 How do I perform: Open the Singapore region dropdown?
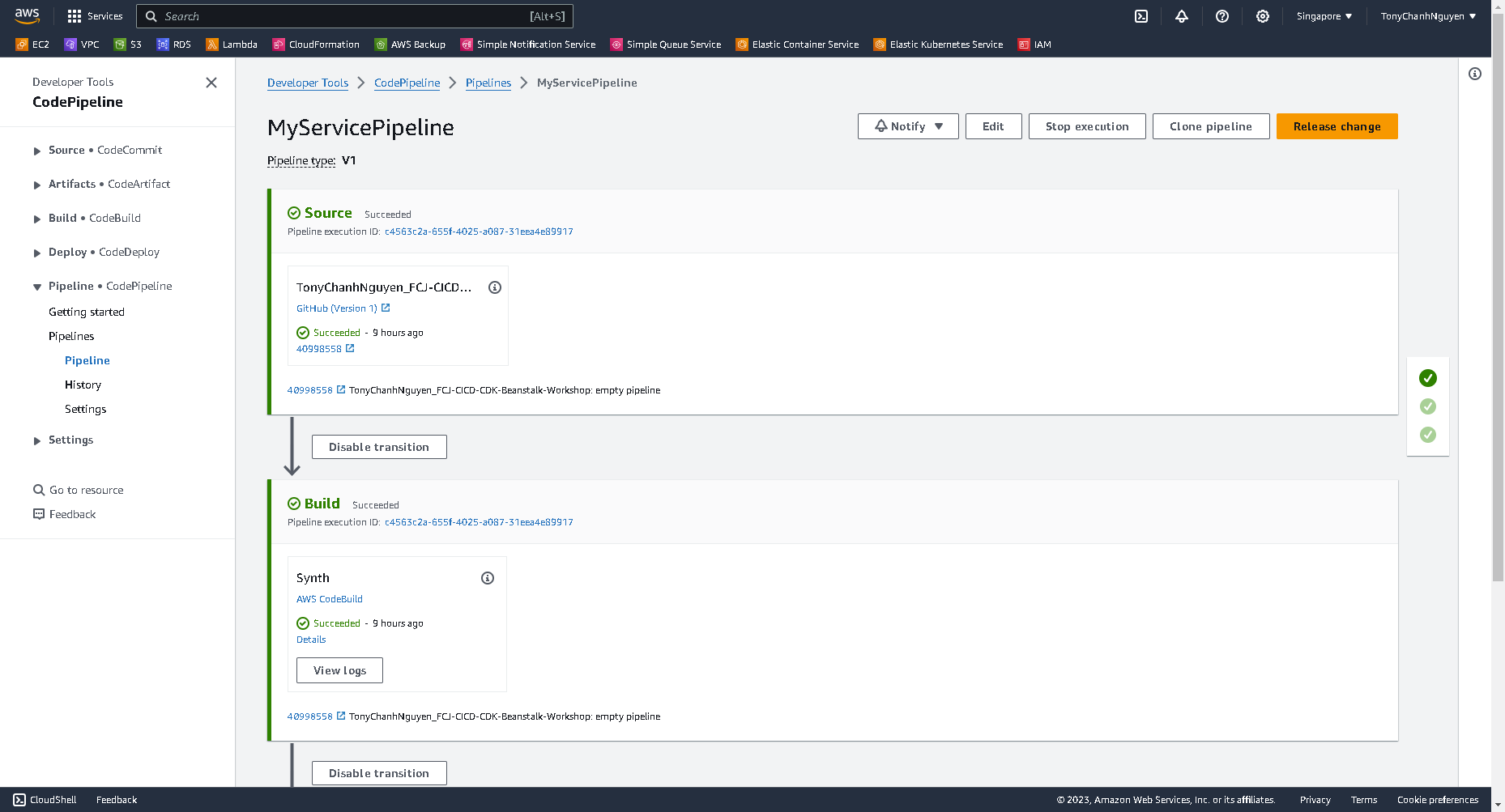pyautogui.click(x=1324, y=16)
